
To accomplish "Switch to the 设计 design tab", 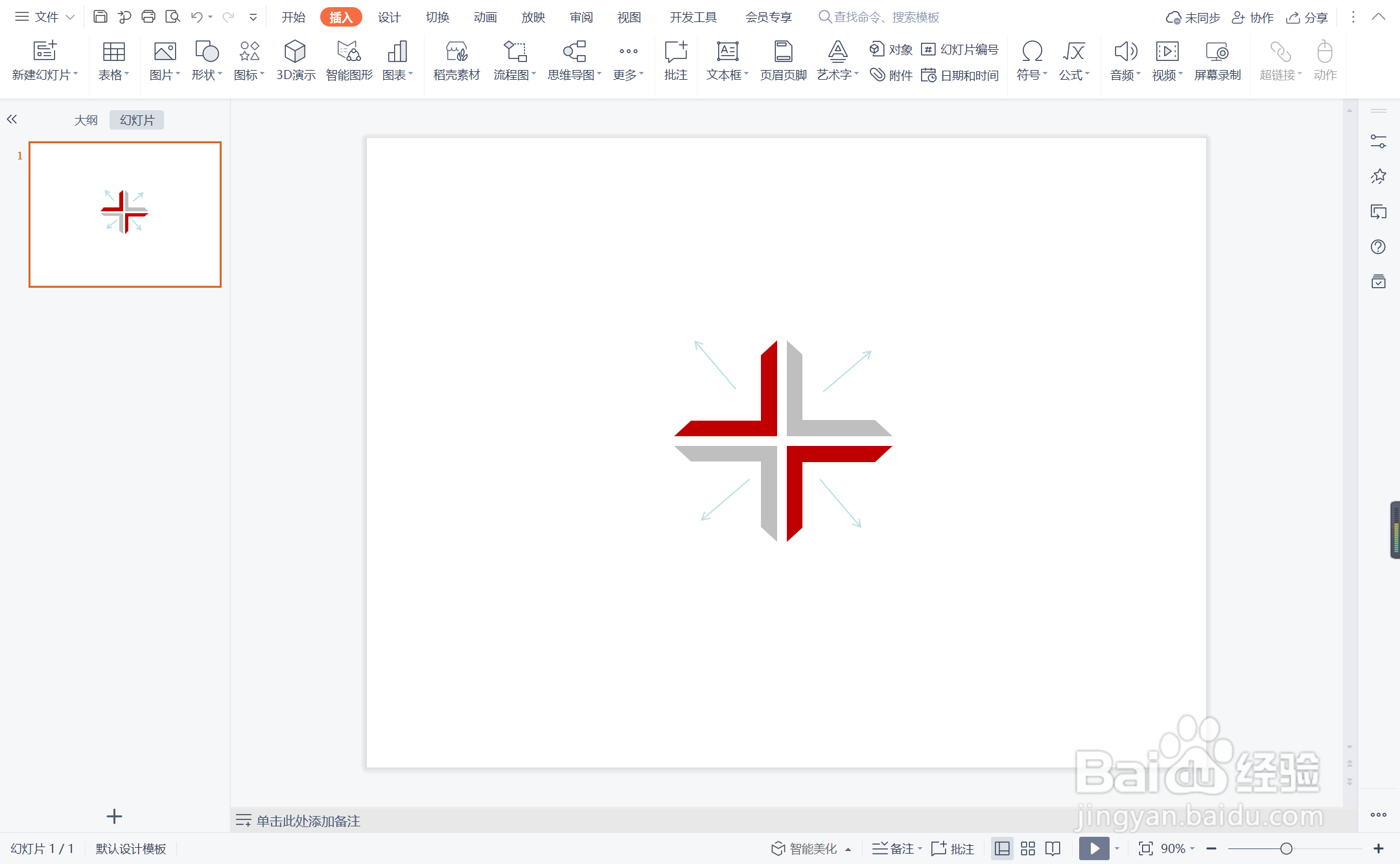I will 389,17.
